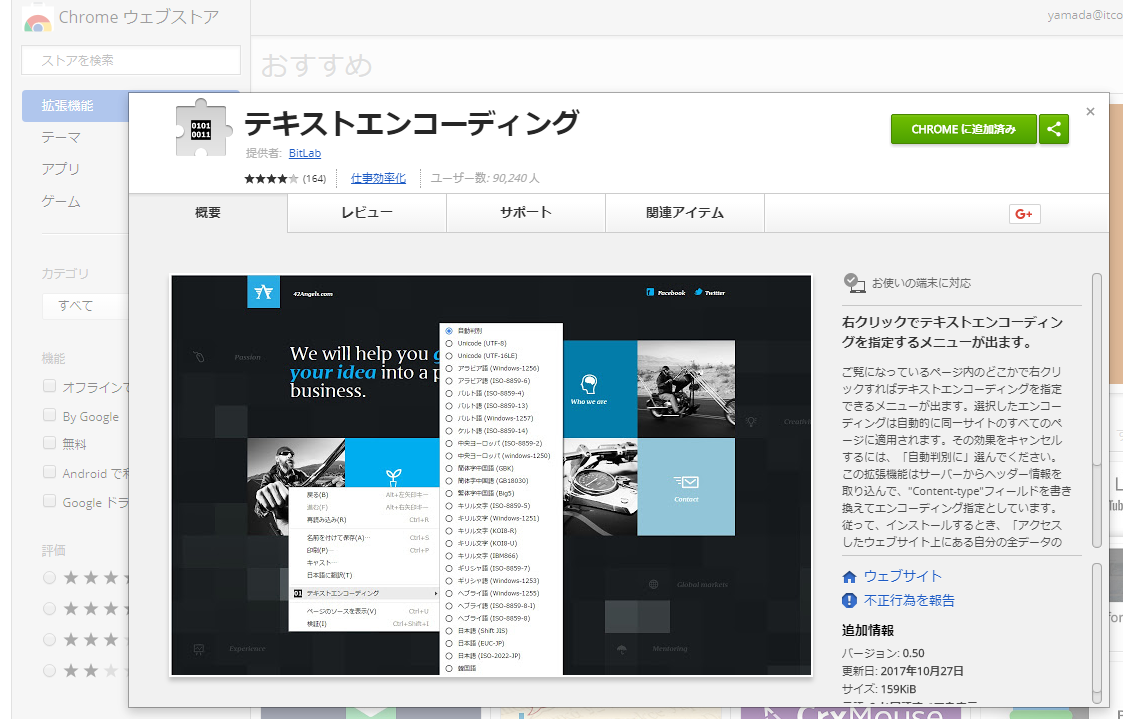Toggle the オフライン filter checkbox
Screen dimensions: 1123x719
49,386
